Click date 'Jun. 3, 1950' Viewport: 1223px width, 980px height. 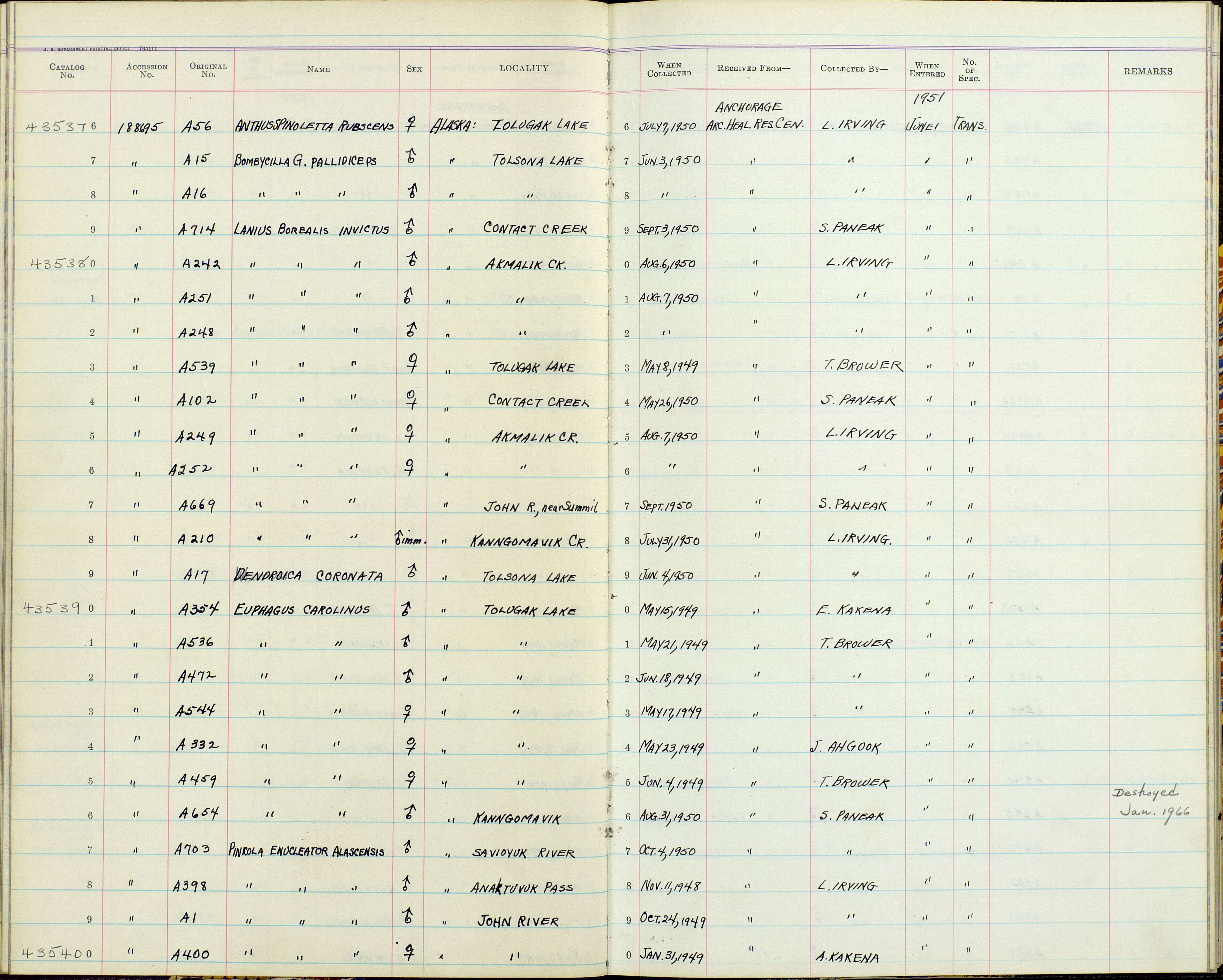tap(669, 160)
